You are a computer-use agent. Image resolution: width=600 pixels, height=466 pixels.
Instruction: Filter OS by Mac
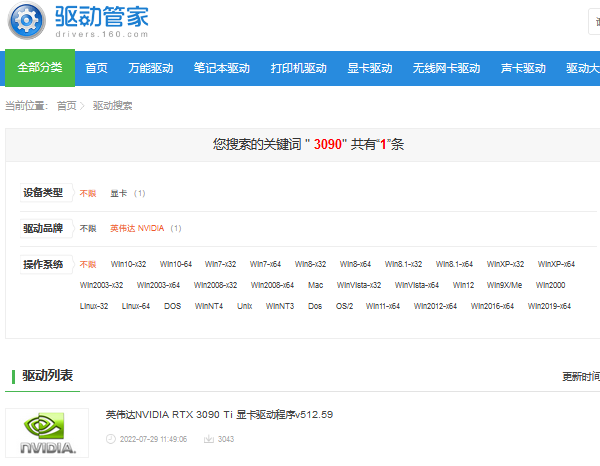tap(315, 285)
